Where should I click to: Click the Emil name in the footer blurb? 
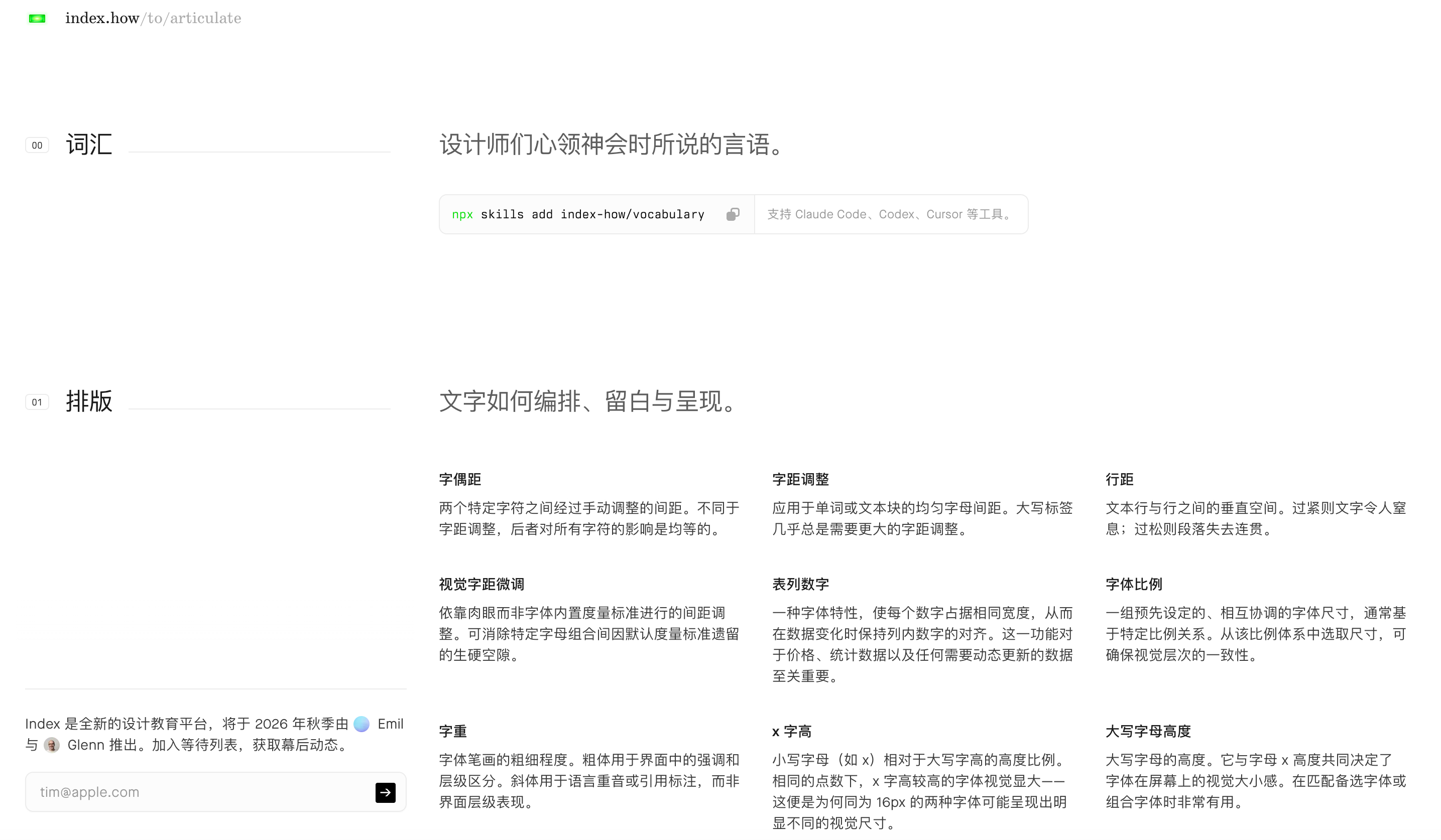391,724
